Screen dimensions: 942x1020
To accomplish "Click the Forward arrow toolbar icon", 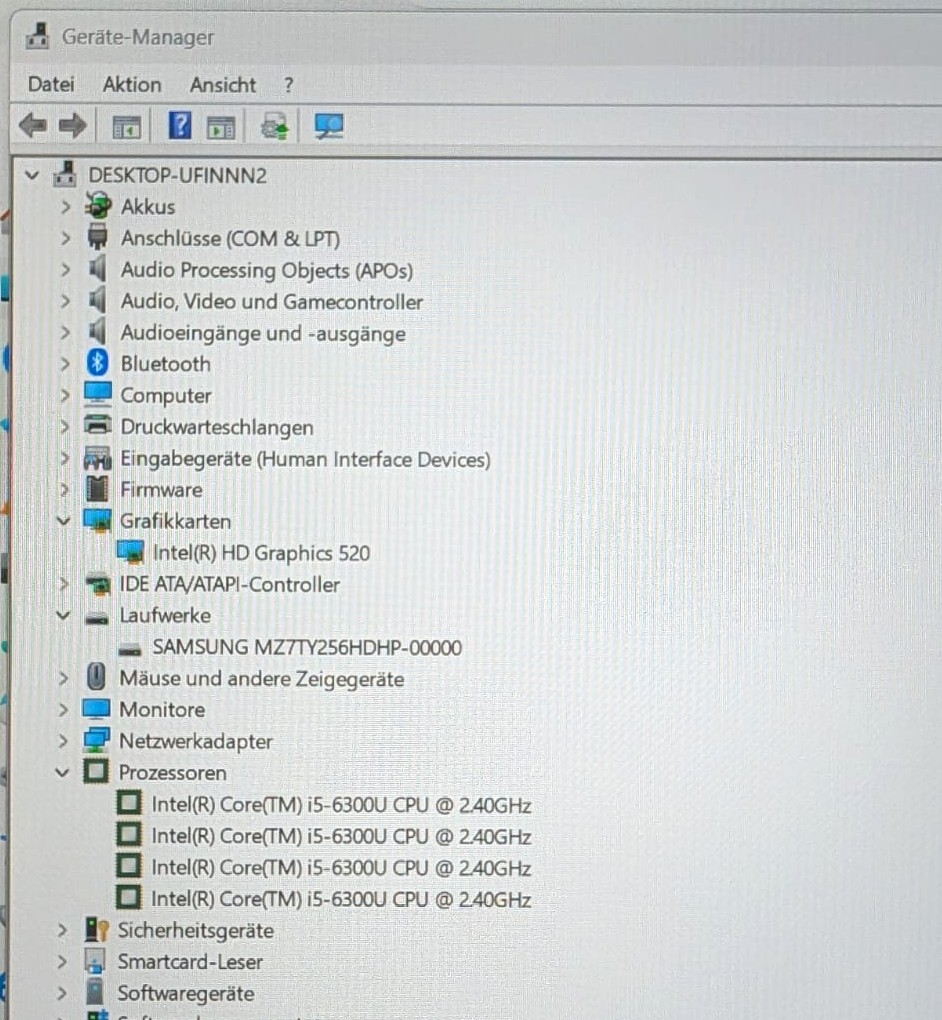I will click(72, 126).
